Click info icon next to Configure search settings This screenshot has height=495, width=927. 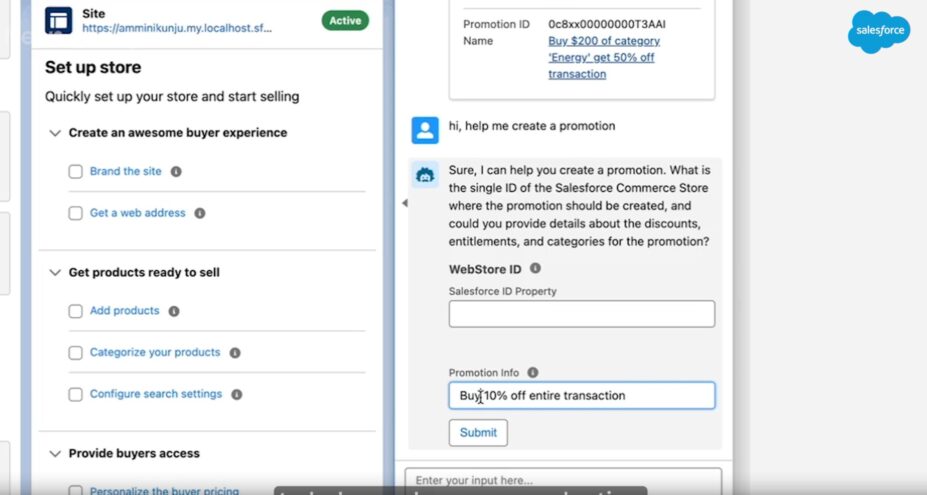237,394
